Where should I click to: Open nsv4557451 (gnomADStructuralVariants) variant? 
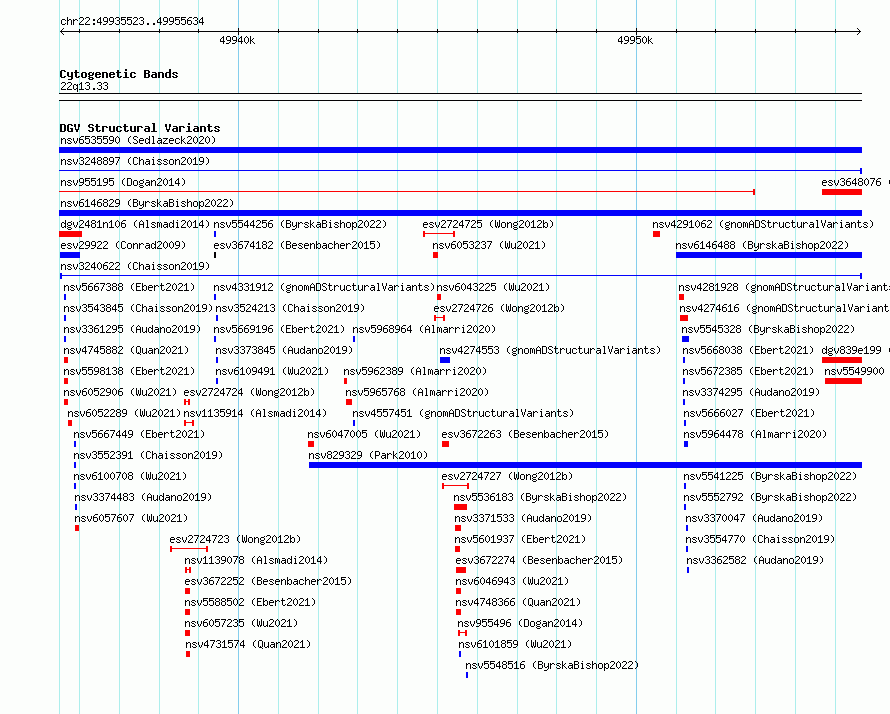463,413
